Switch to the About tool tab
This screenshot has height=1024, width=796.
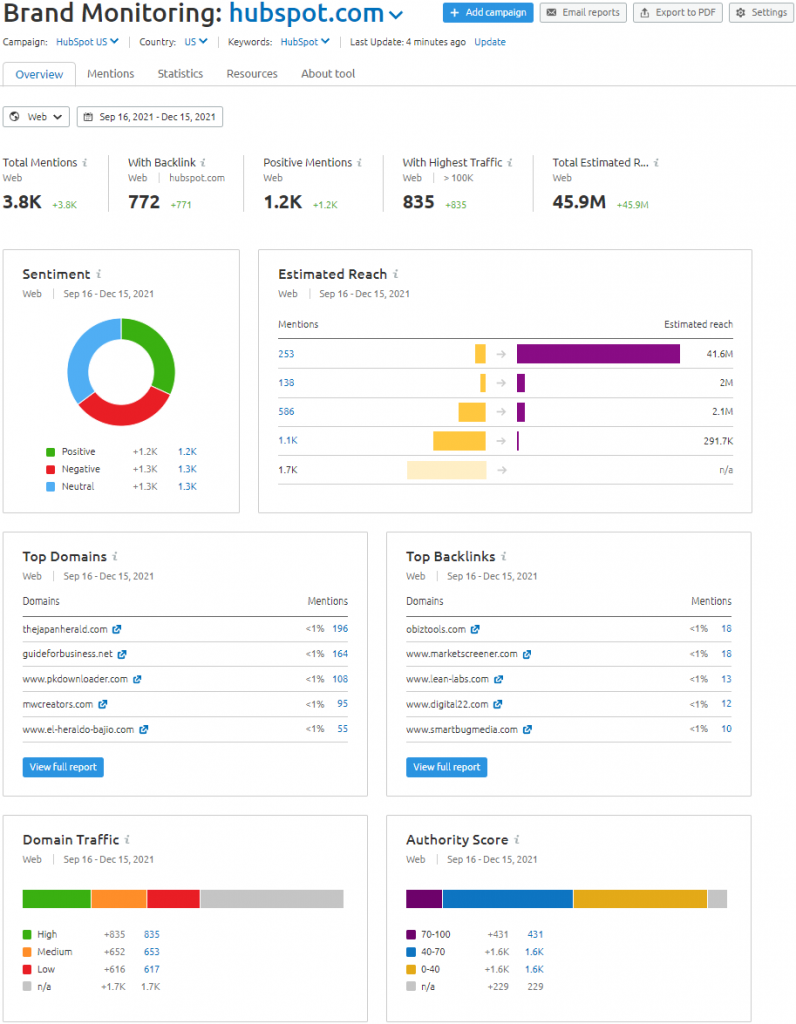pos(328,74)
